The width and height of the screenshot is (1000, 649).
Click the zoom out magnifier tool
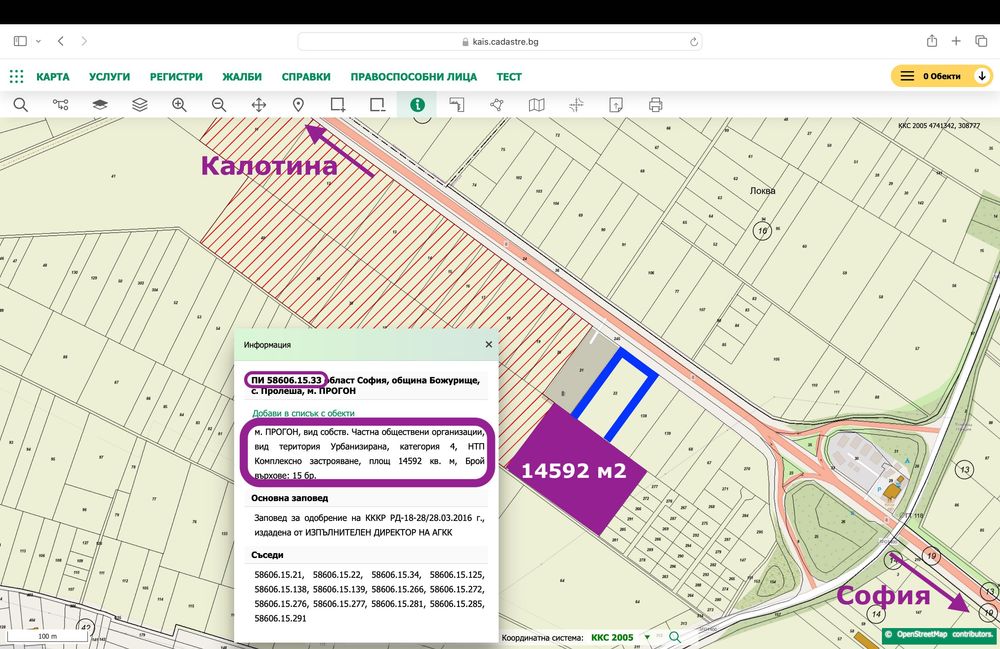coord(219,104)
